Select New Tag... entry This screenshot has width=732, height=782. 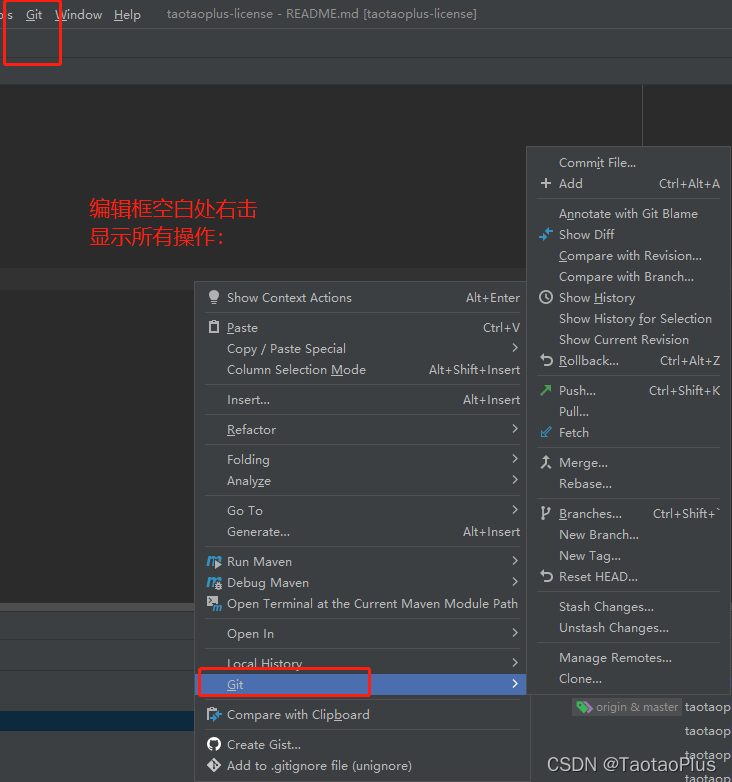click(628, 556)
